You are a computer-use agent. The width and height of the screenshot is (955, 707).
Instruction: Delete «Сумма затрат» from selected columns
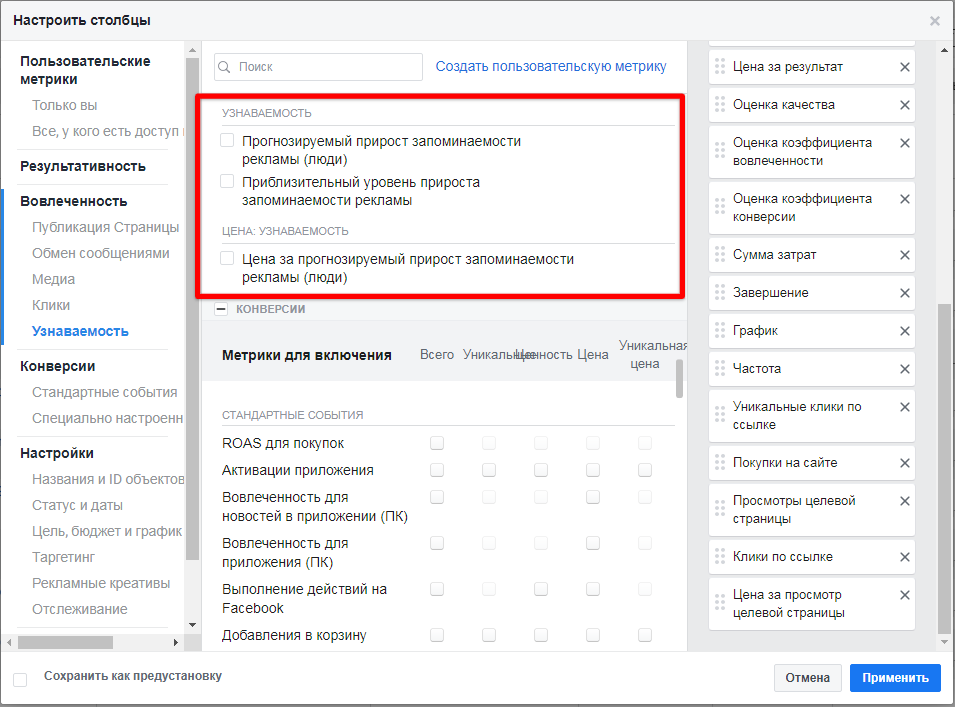(x=904, y=255)
